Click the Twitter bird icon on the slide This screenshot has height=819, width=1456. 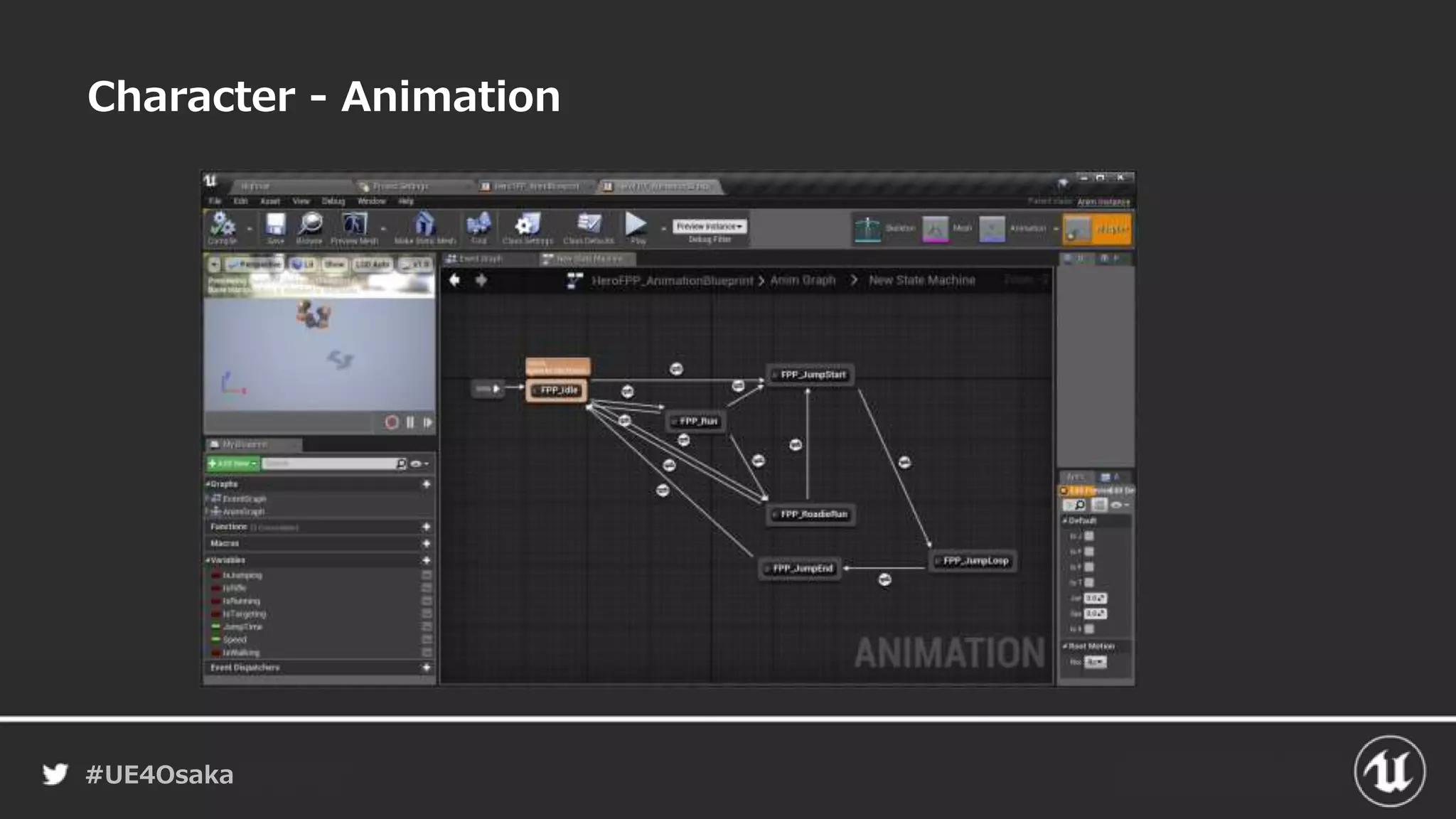(55, 774)
